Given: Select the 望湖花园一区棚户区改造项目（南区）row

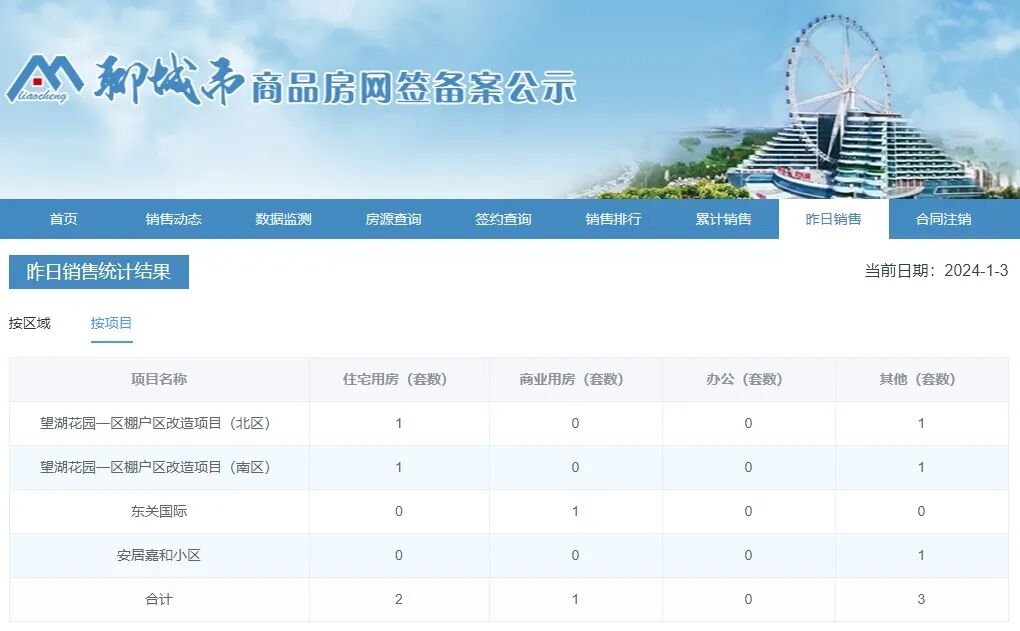Looking at the screenshot, I should [x=157, y=467].
